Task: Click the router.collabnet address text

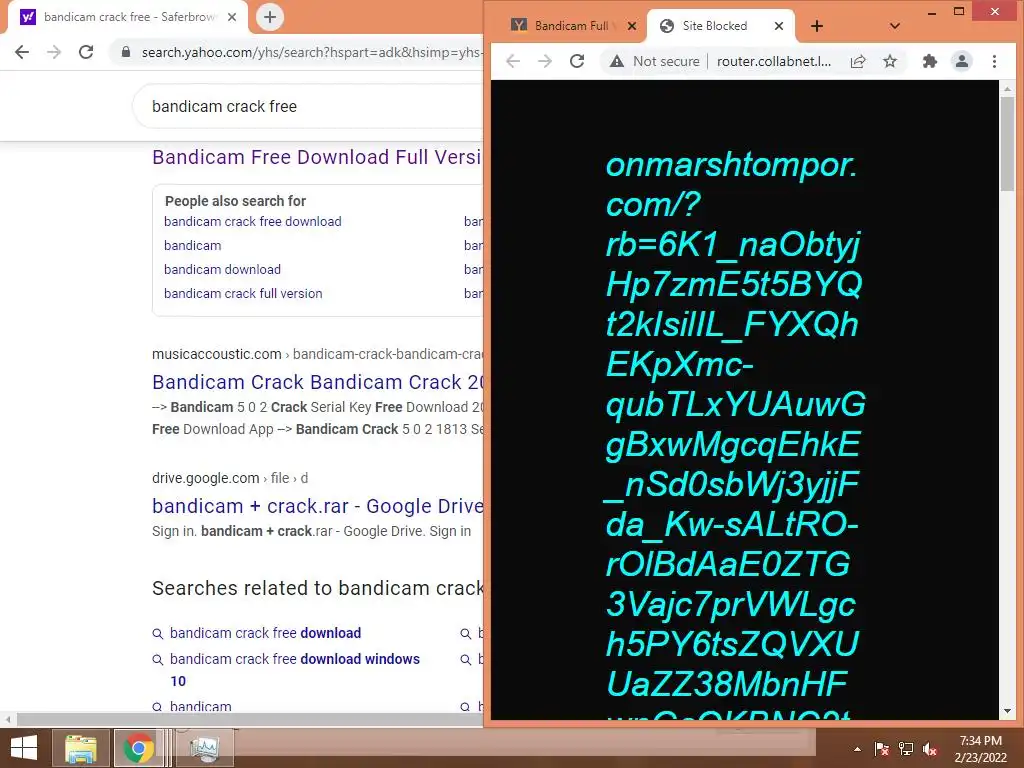Action: (x=774, y=61)
